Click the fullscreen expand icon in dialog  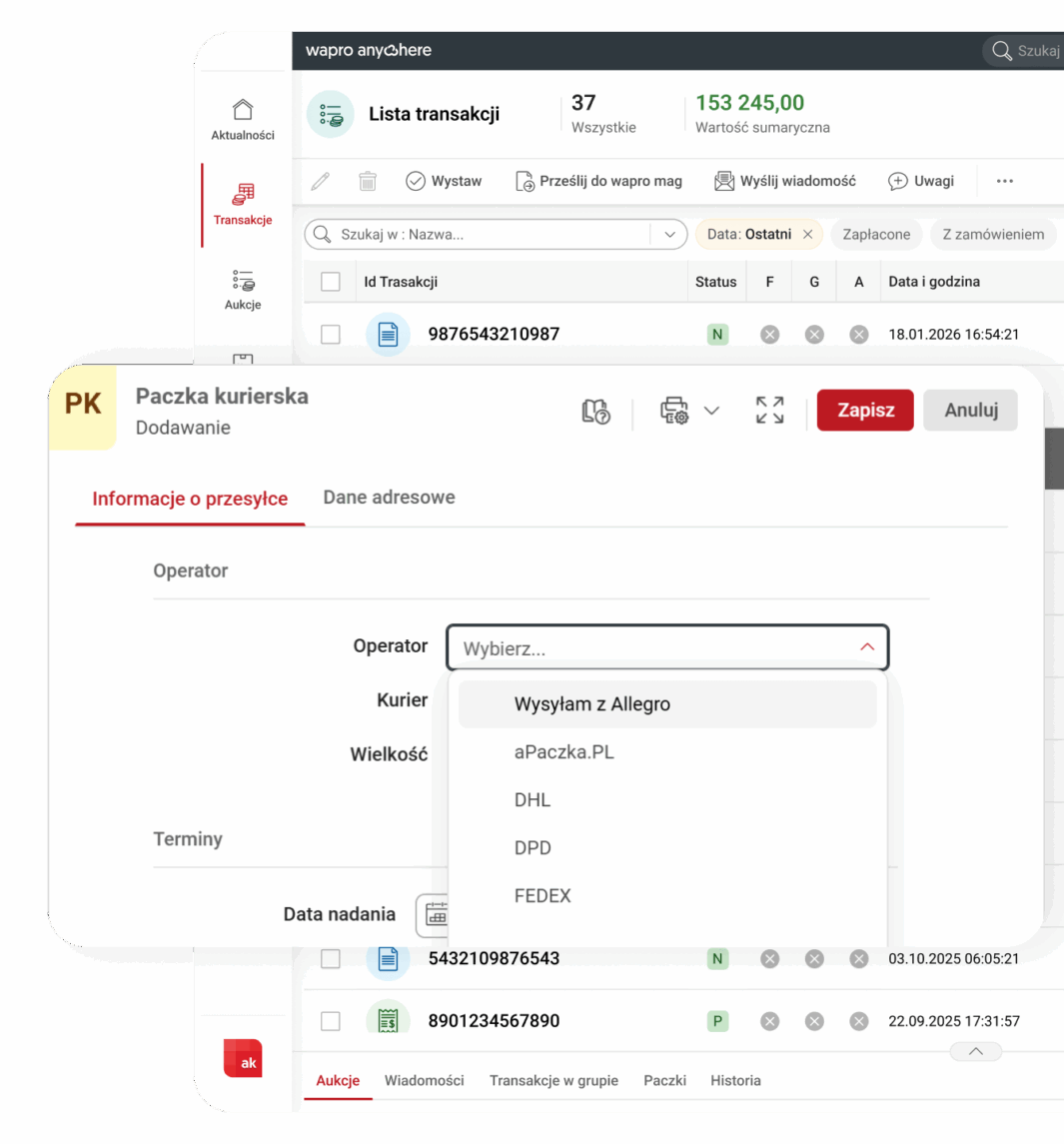769,411
